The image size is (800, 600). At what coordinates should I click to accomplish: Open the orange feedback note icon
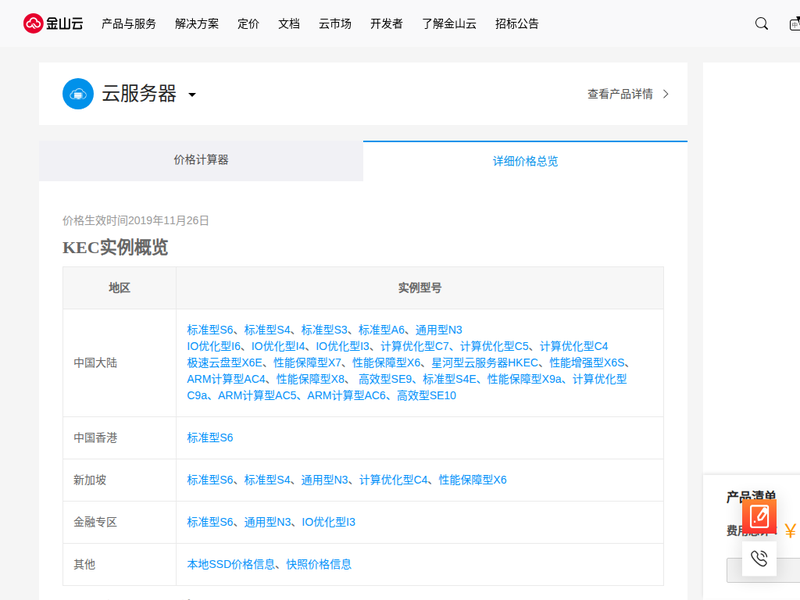coord(759,516)
